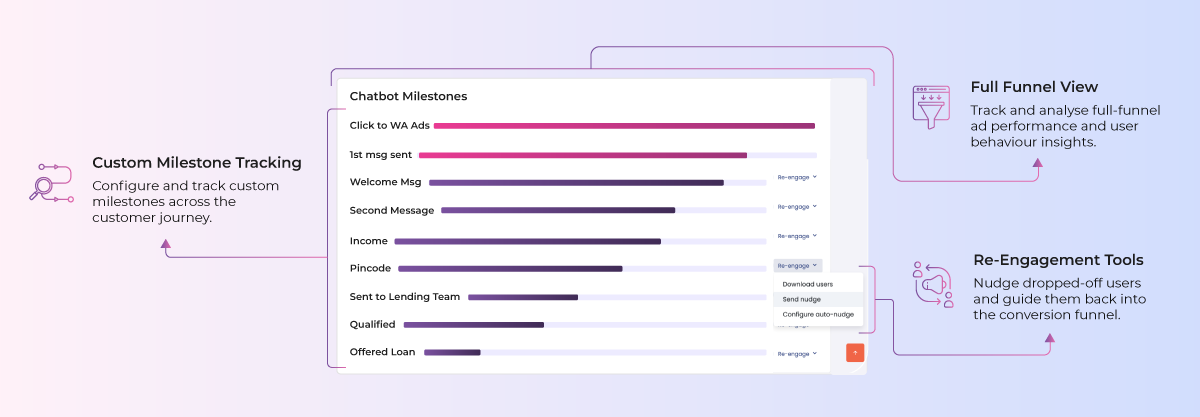
Task: Pick Configure auto-nudge in the menu
Action: (x=817, y=314)
